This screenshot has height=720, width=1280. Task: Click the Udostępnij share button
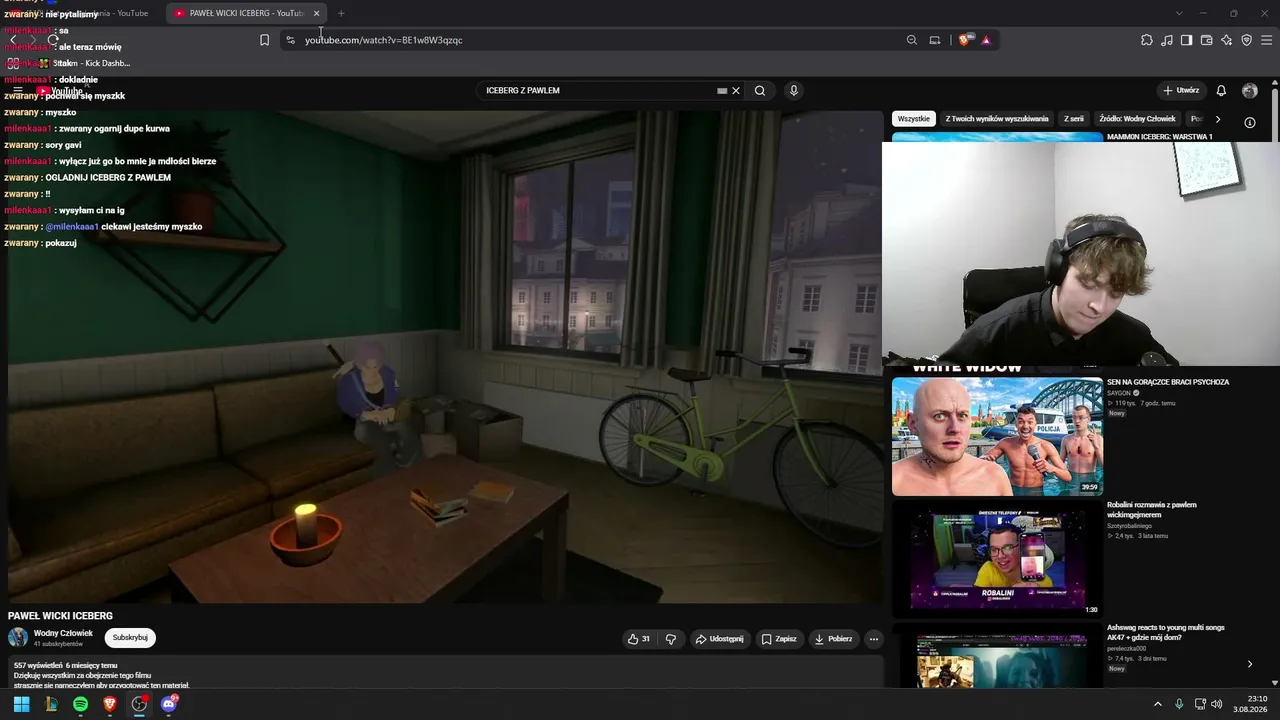[720, 639]
